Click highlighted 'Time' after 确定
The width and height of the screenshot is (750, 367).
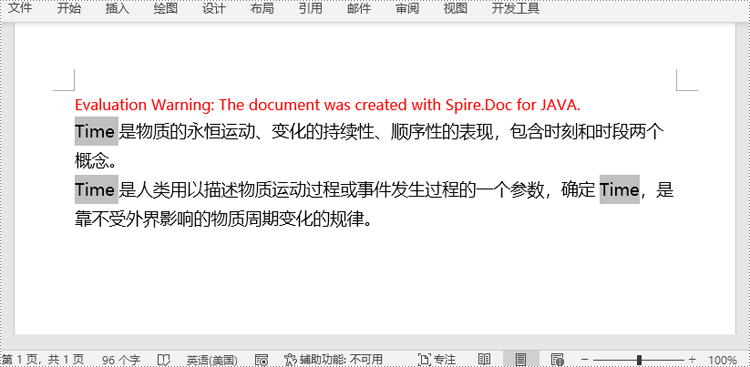tap(619, 189)
